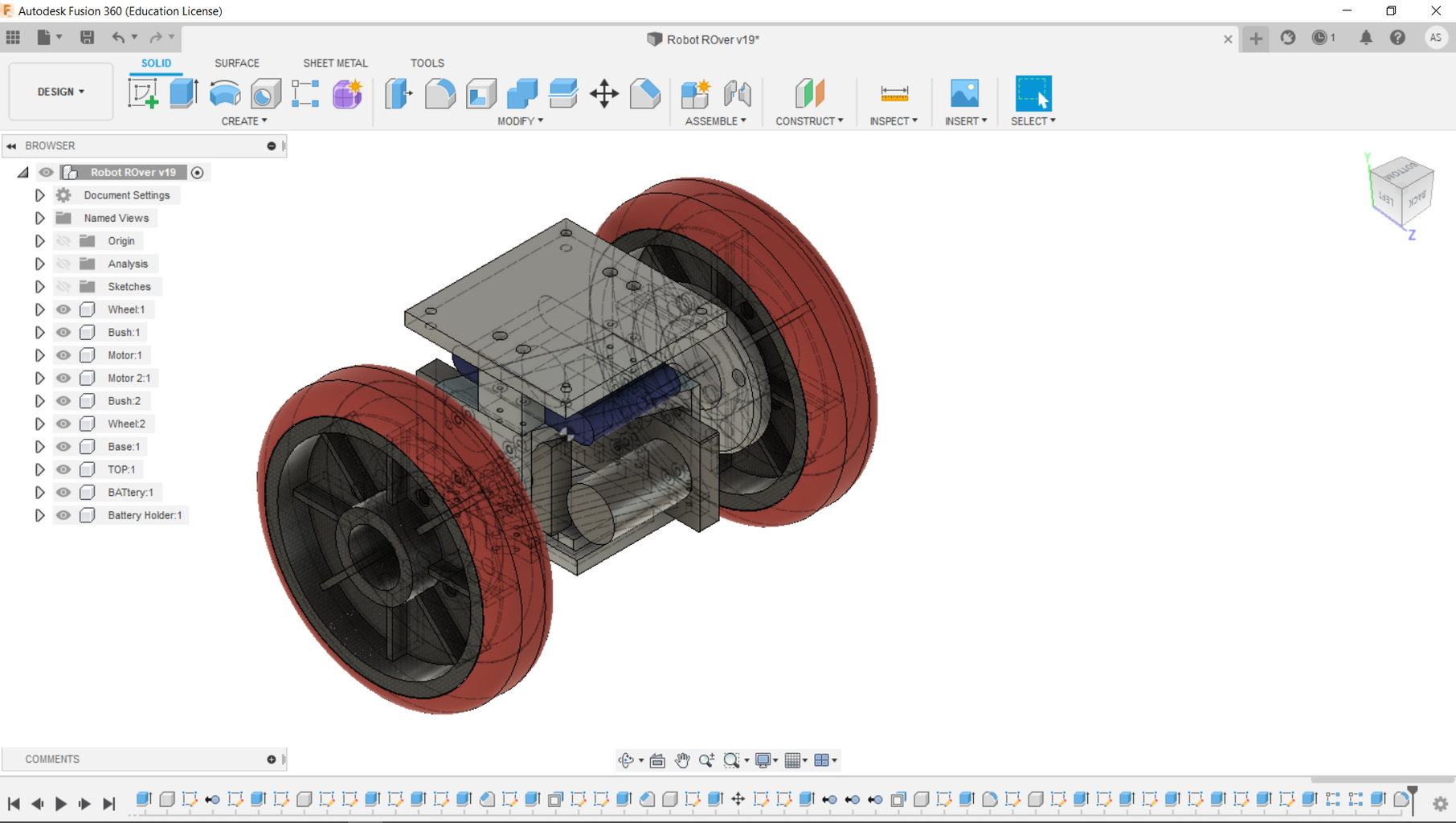Switch to the SURFACE tab
The width and height of the screenshot is (1456, 823).
[x=237, y=63]
